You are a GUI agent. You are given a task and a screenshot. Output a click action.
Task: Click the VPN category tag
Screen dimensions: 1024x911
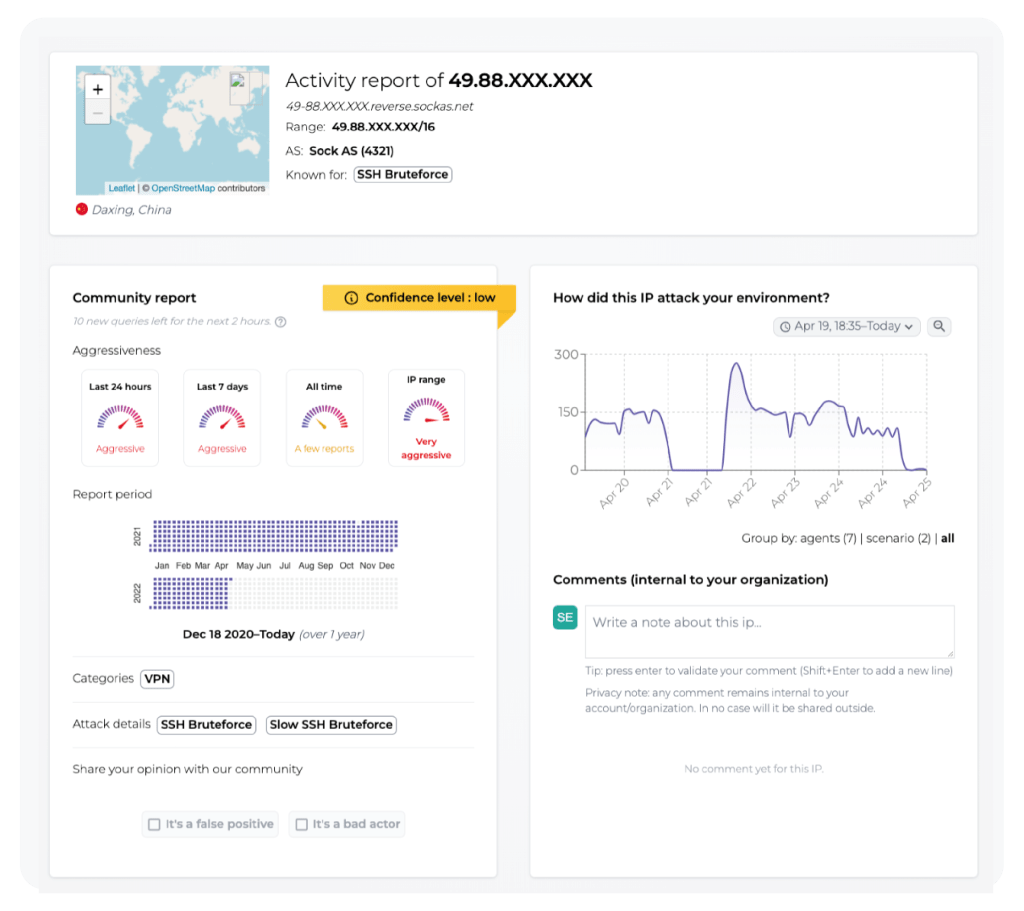coord(157,679)
